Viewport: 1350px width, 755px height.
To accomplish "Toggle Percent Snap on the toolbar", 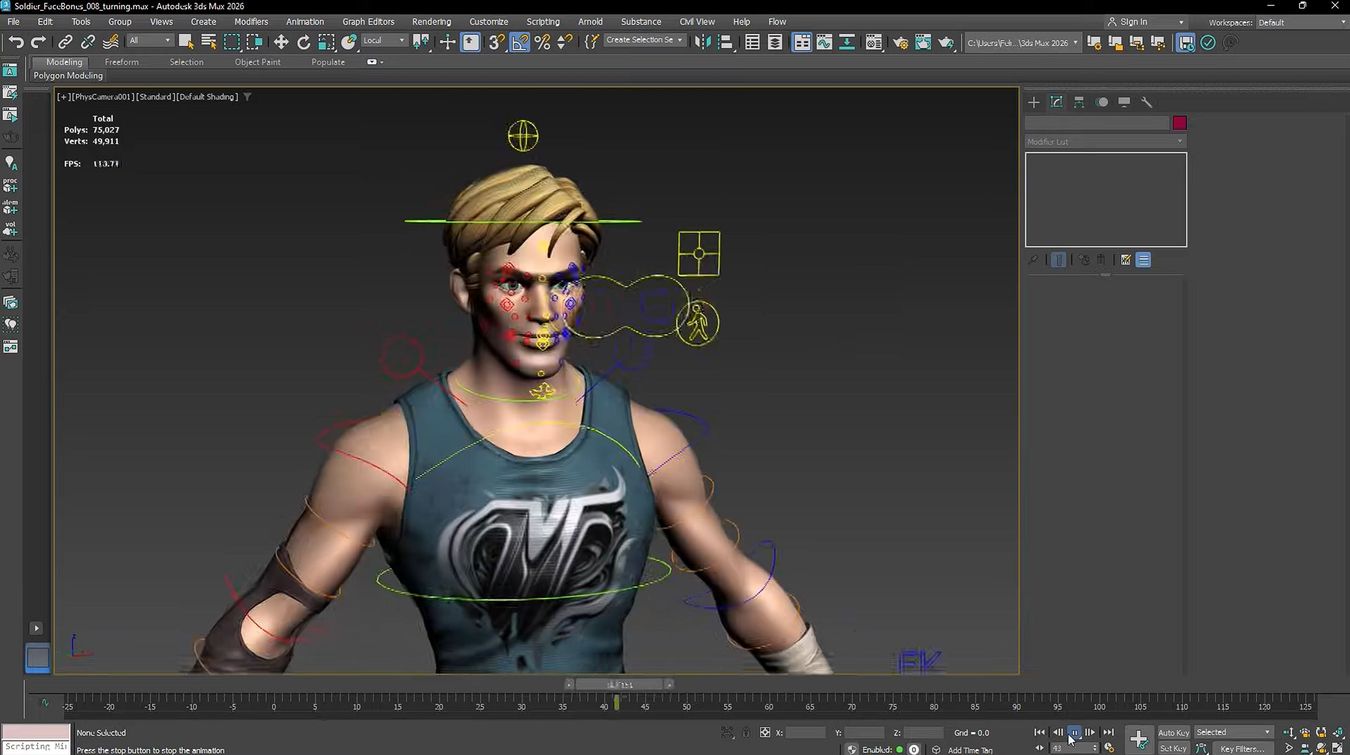I will coord(543,42).
